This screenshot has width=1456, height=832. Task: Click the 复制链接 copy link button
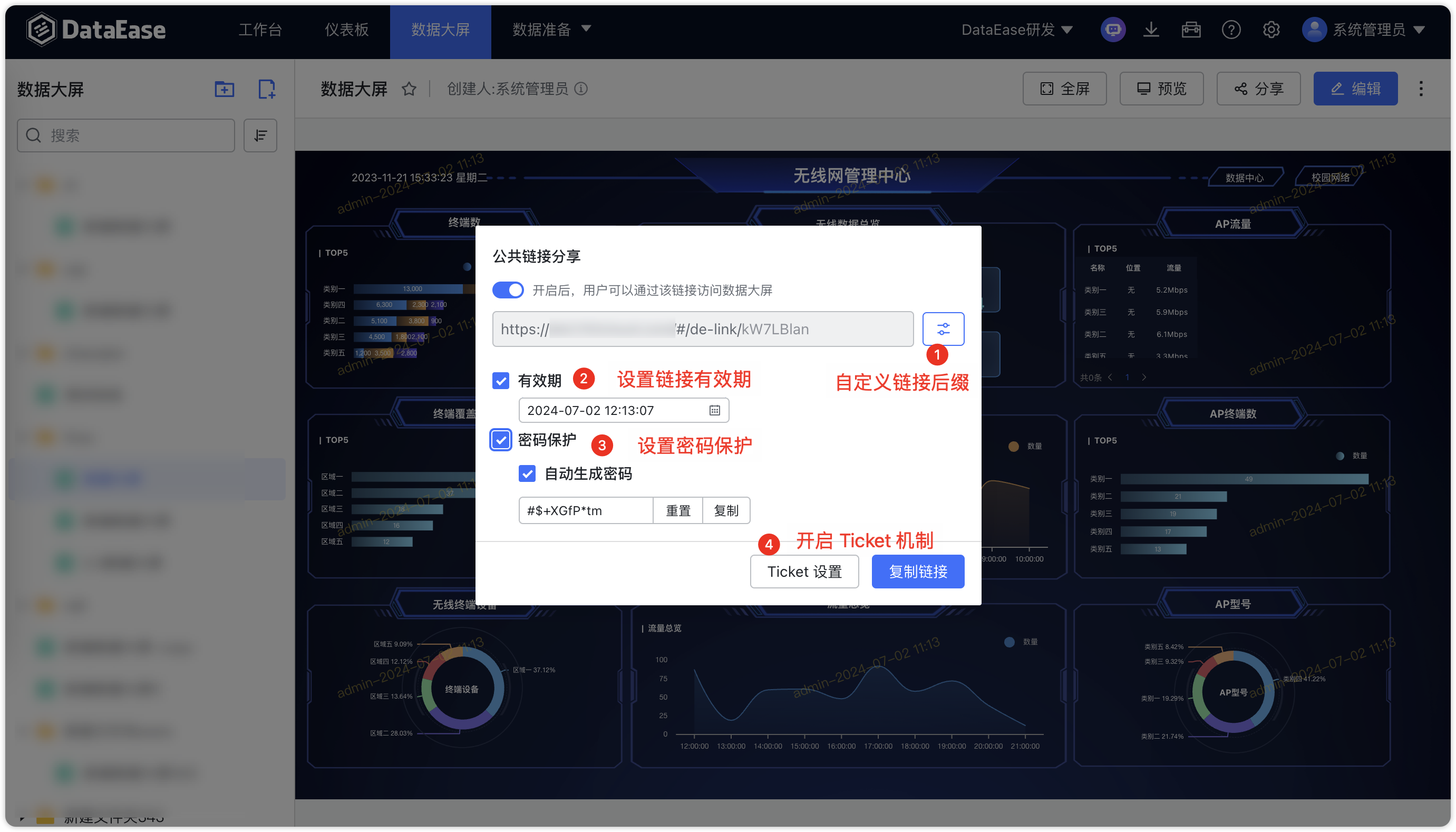pos(916,572)
